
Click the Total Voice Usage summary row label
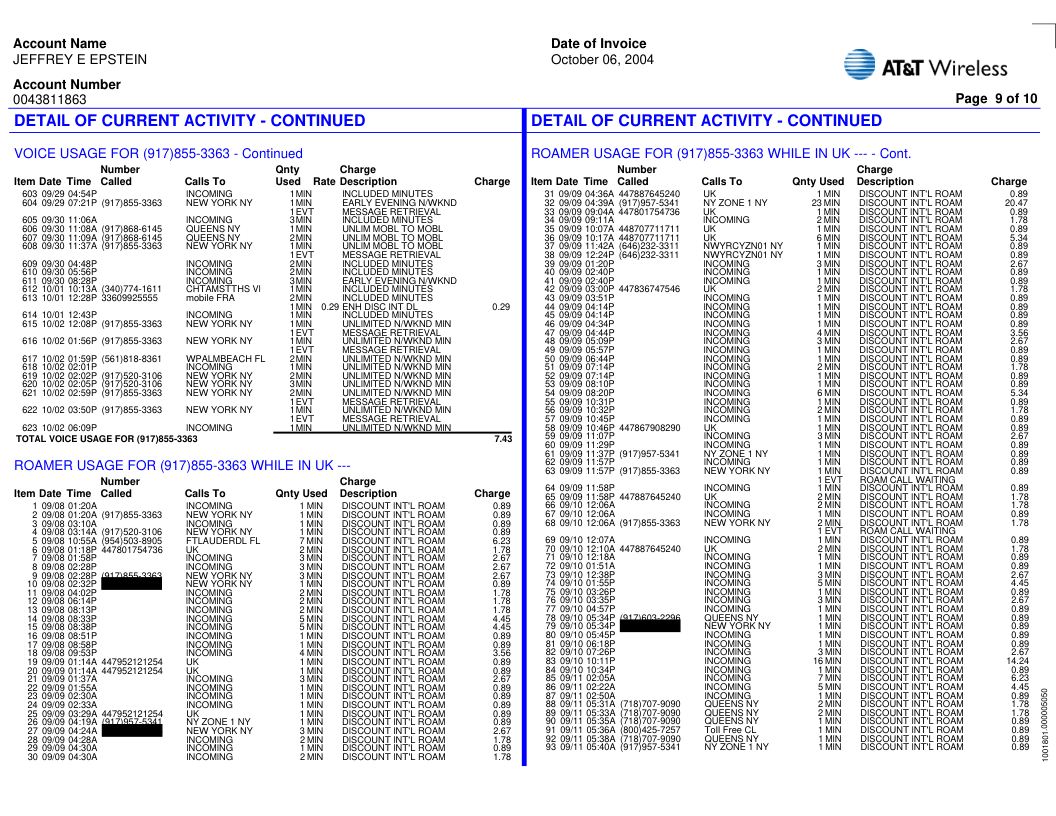coord(107,439)
